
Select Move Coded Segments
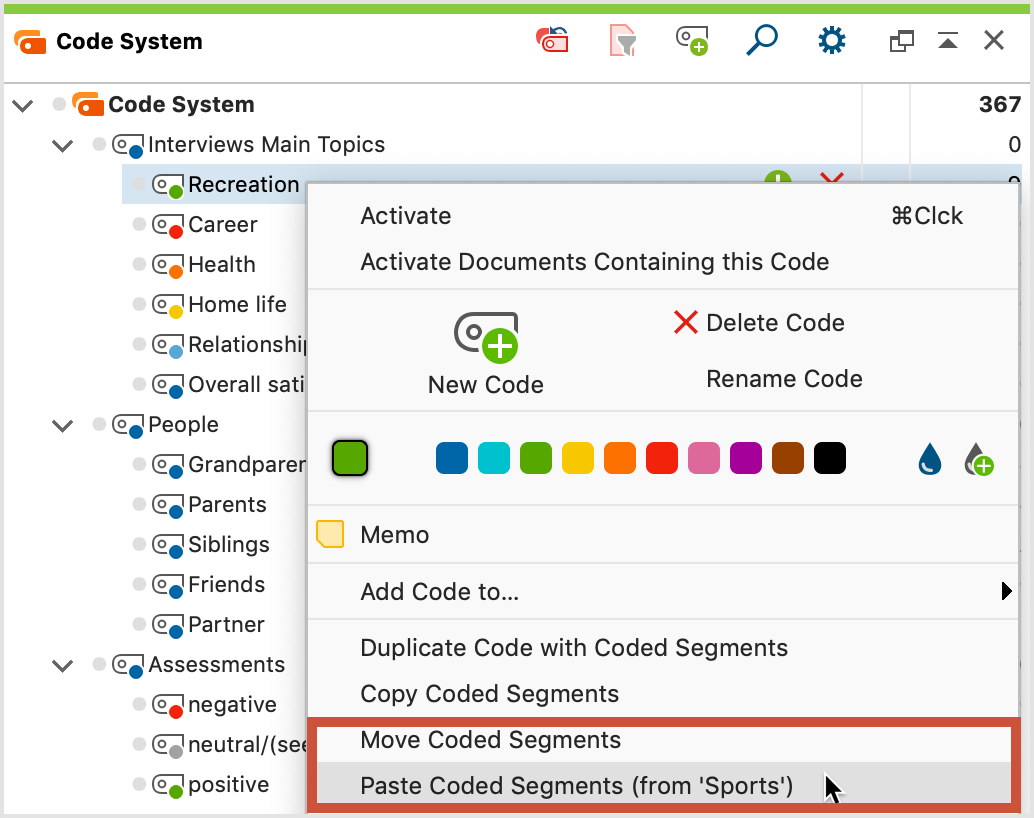click(x=491, y=740)
